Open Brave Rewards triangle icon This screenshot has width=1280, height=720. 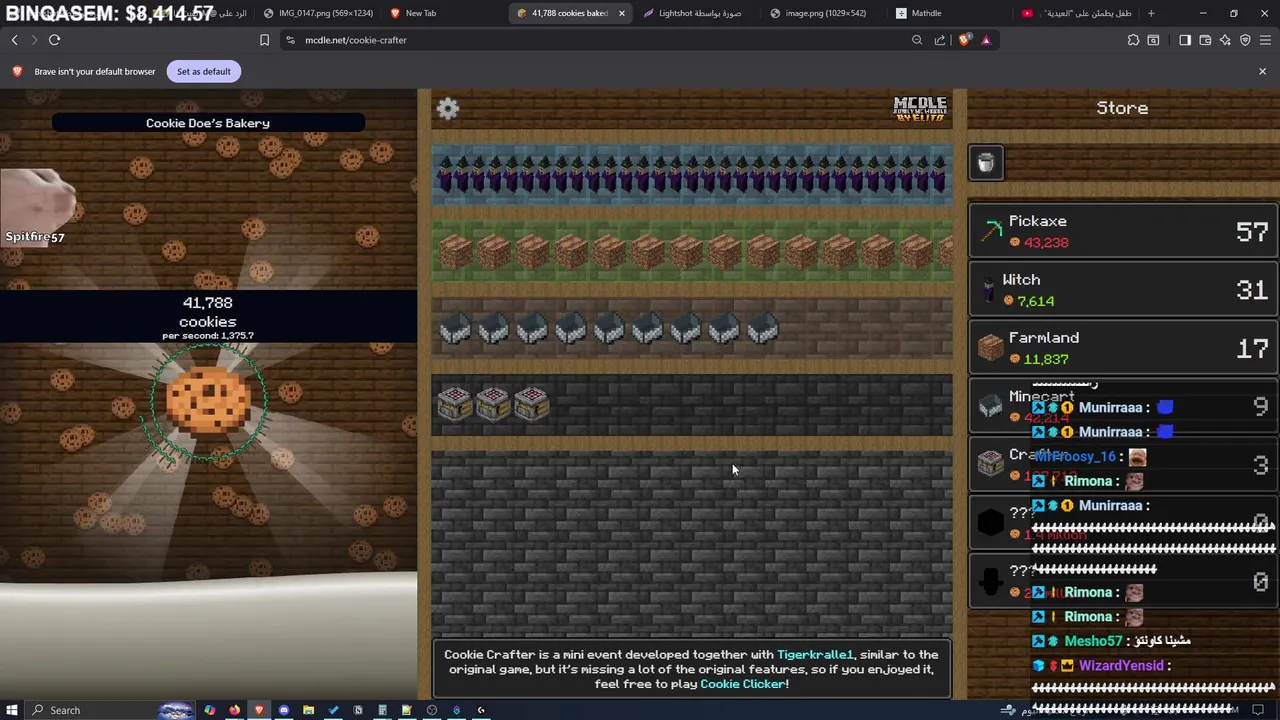[x=986, y=40]
